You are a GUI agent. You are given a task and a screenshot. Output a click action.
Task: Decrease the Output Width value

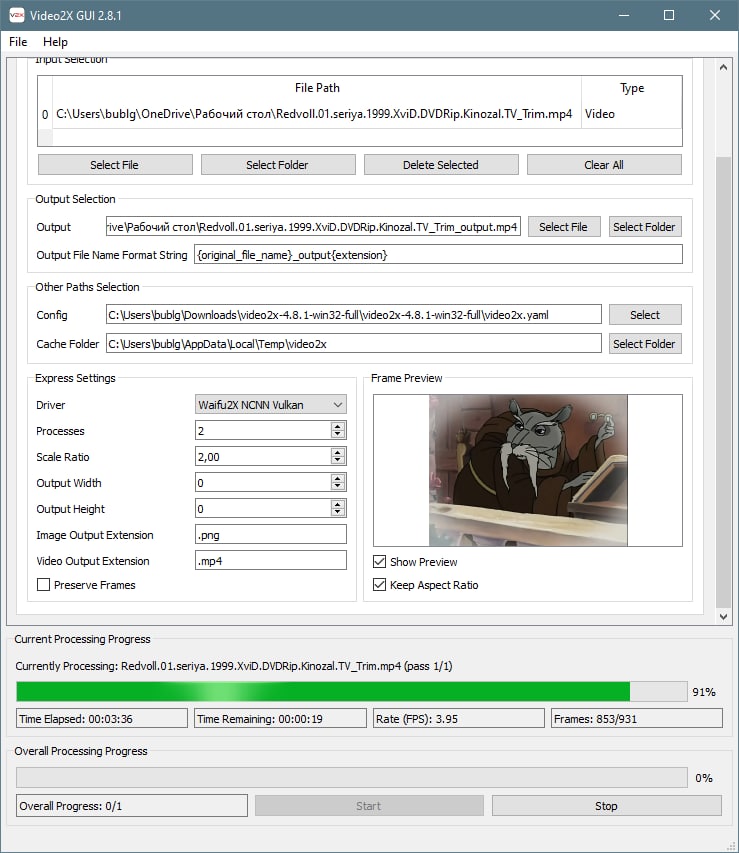point(338,487)
